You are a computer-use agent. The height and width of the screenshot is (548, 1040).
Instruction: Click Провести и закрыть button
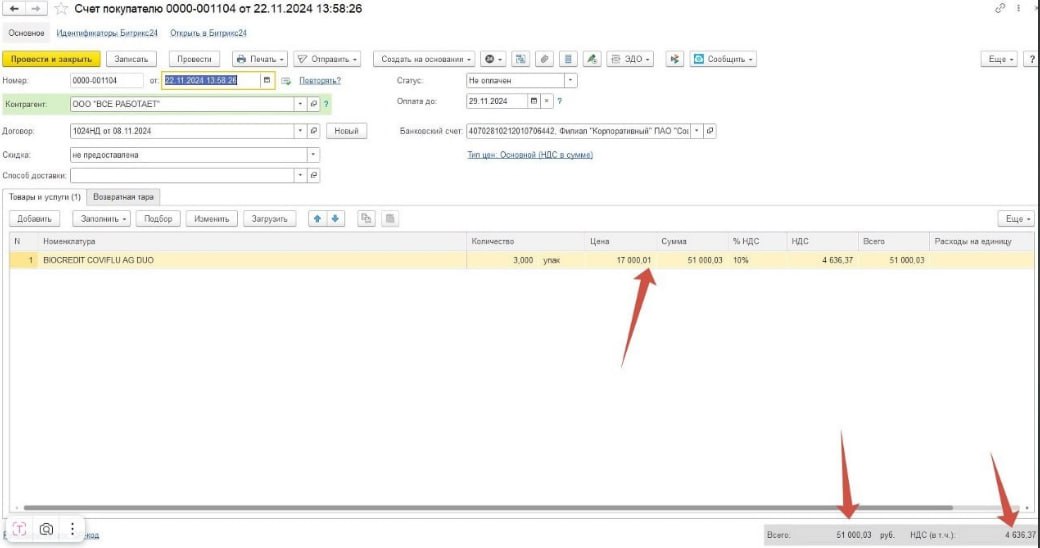pos(52,59)
